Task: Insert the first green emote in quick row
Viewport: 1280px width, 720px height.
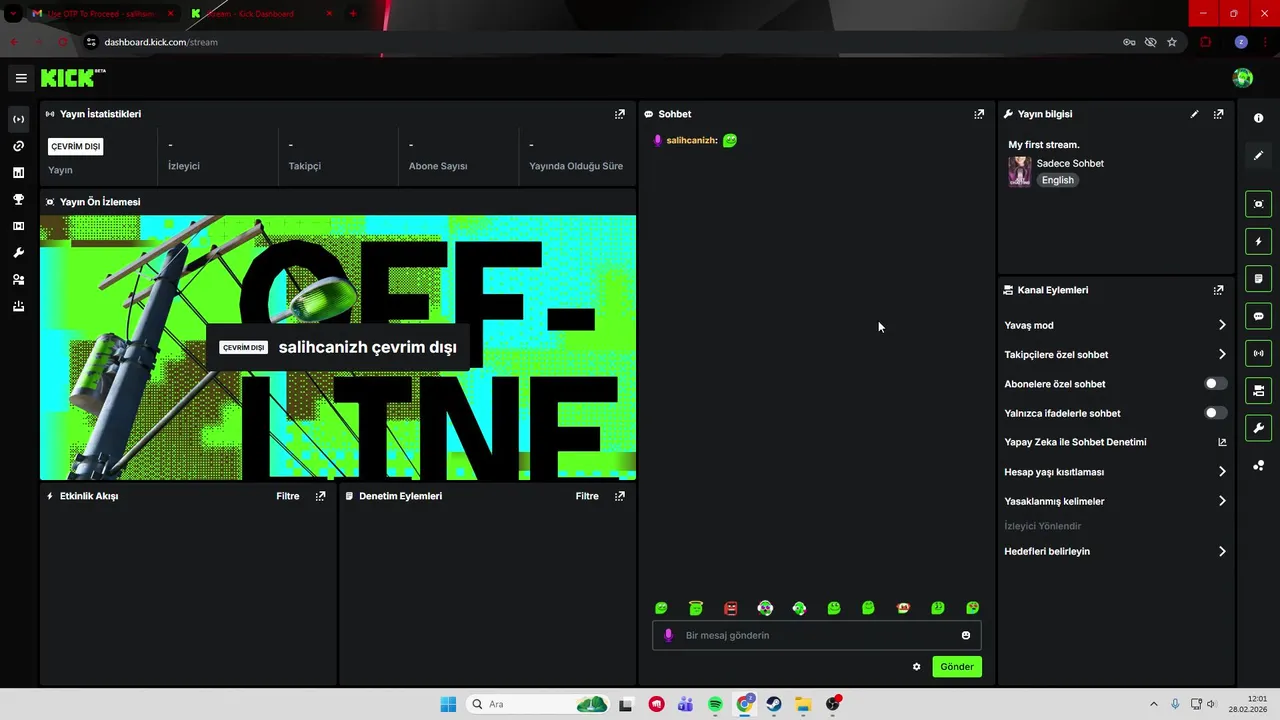Action: [661, 608]
